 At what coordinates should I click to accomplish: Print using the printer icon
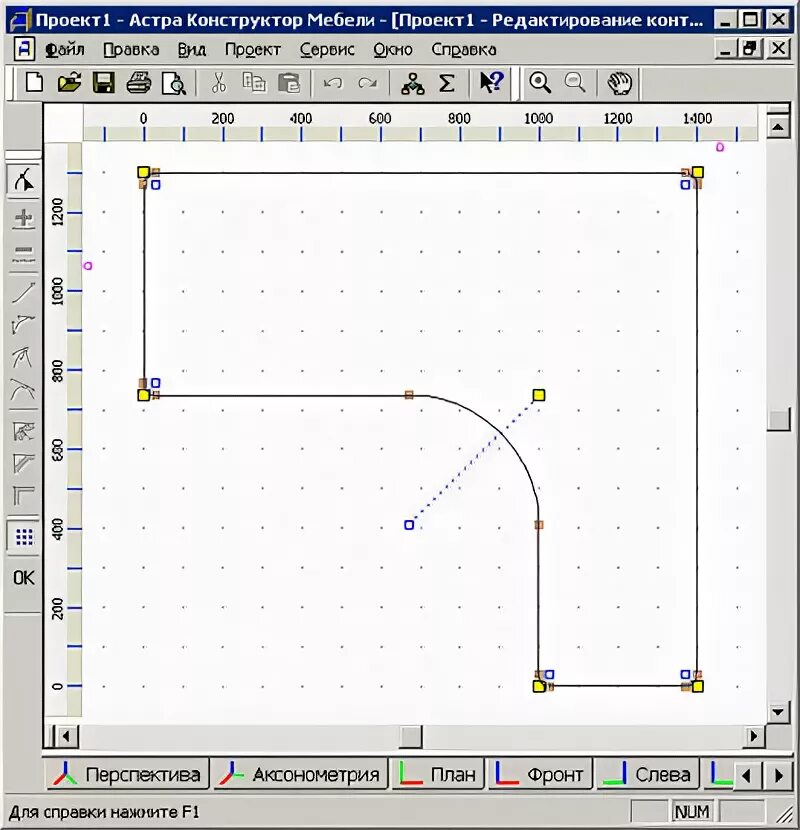click(x=139, y=83)
